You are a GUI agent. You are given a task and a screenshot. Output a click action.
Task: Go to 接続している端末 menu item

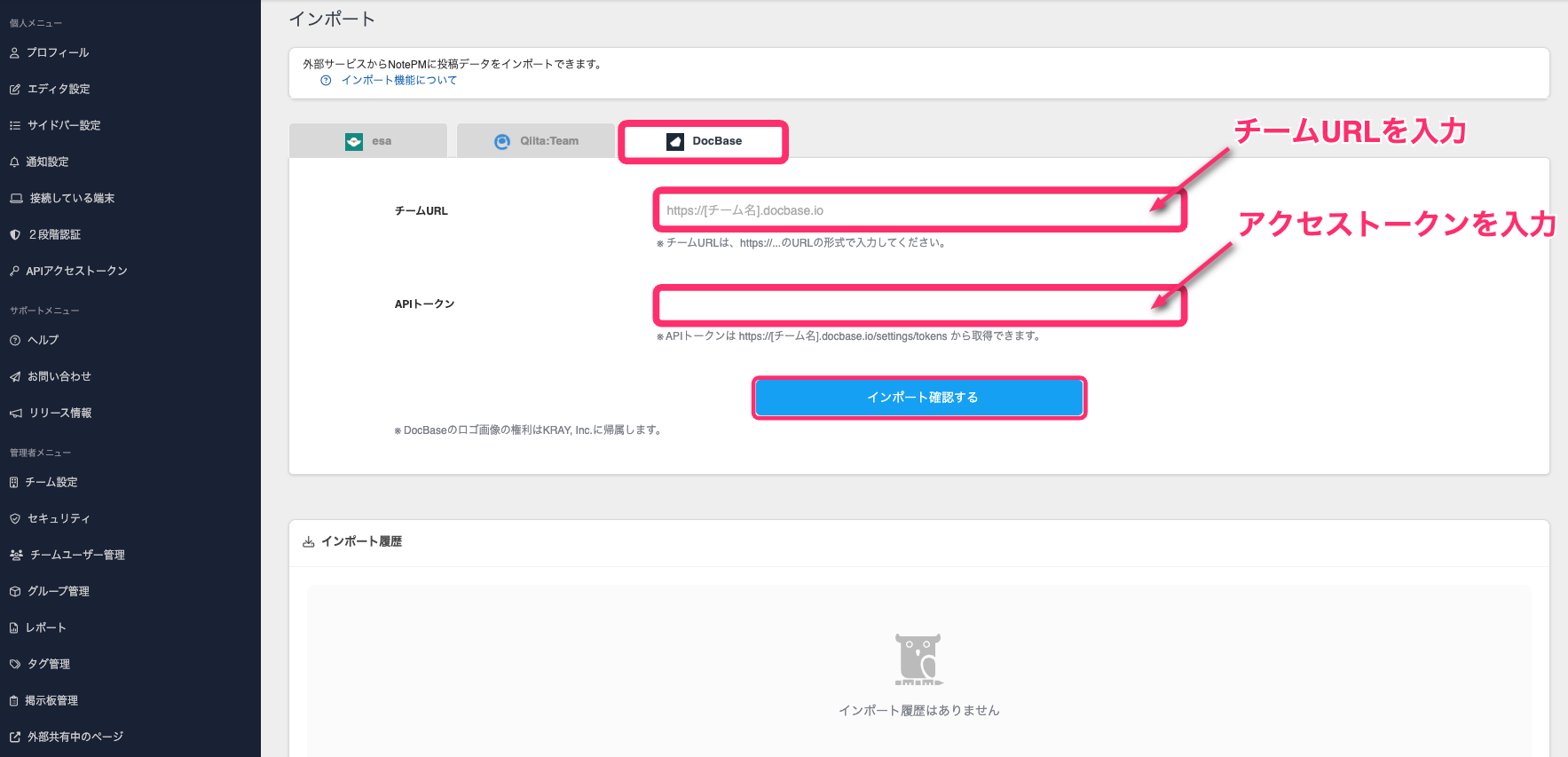coord(72,199)
